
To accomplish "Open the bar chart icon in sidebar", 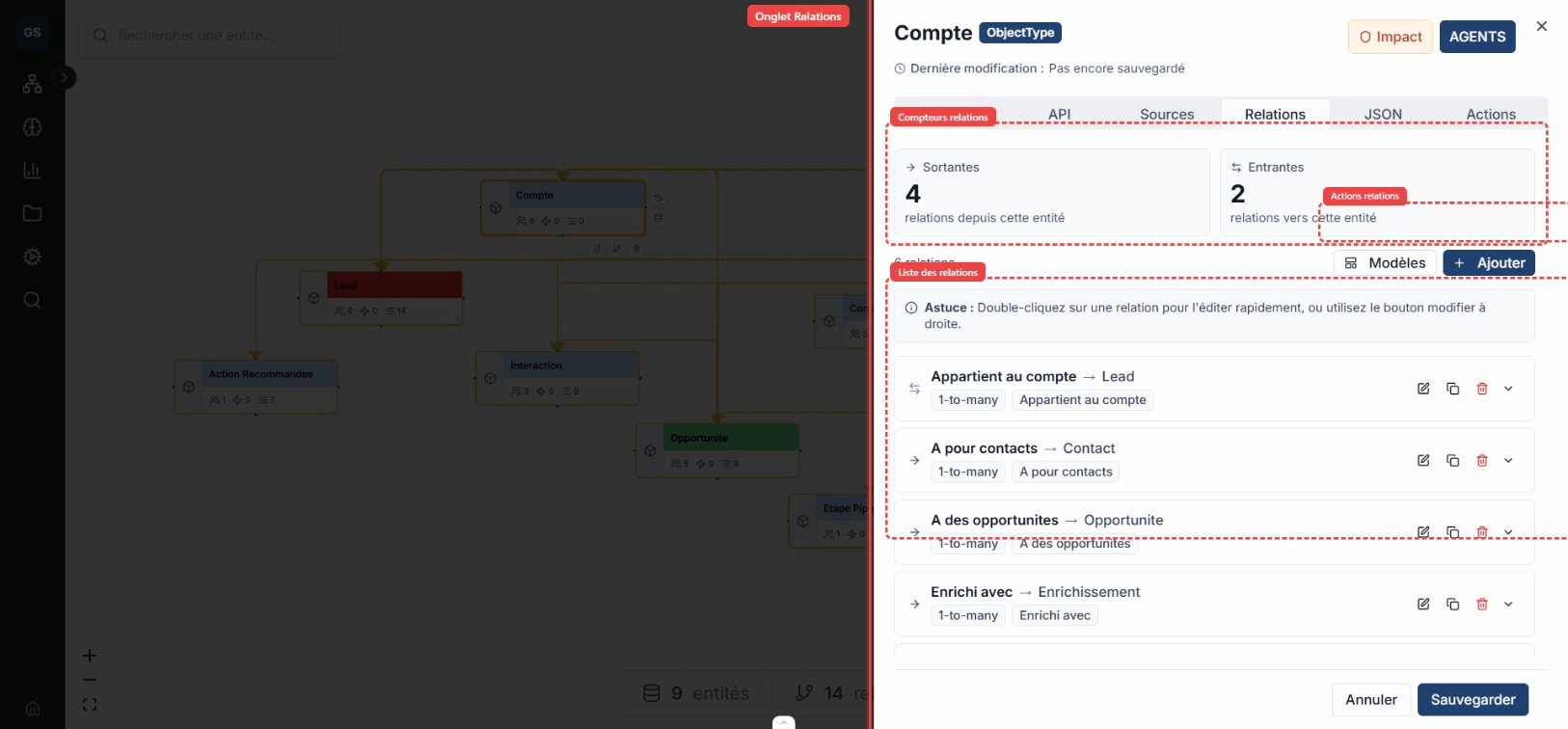I will [x=32, y=171].
